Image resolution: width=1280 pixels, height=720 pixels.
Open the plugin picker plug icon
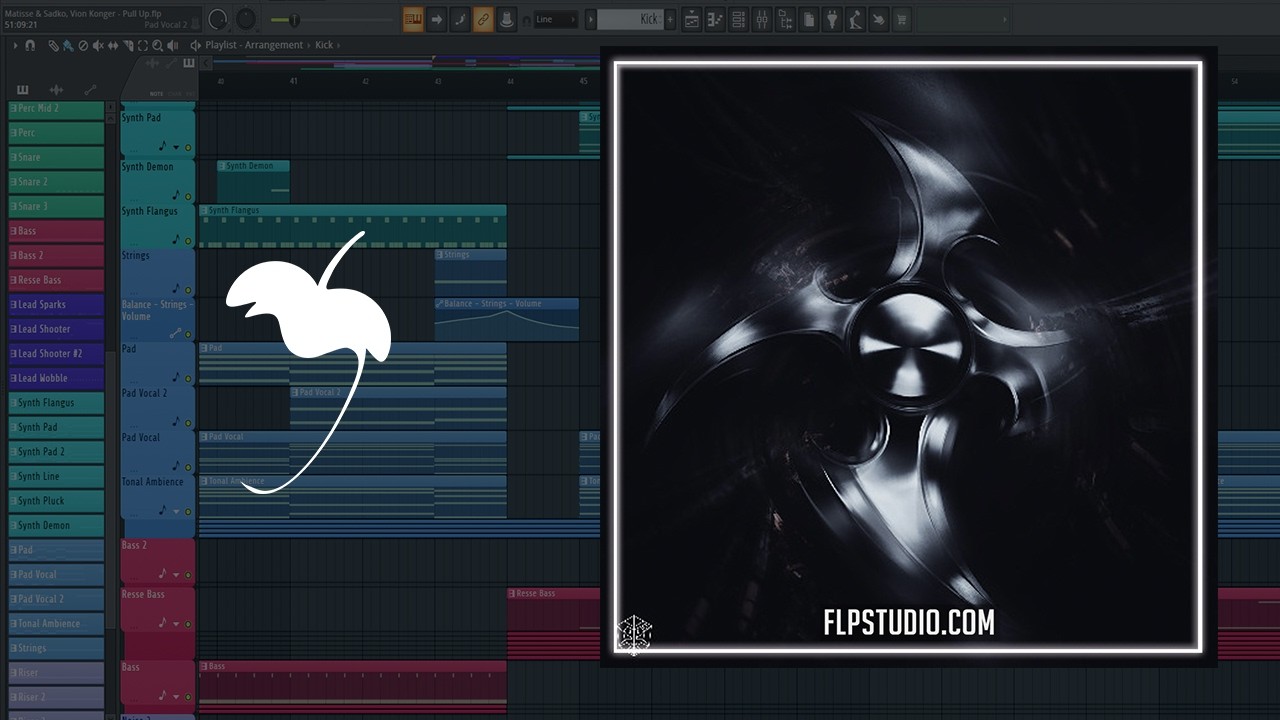pos(832,19)
